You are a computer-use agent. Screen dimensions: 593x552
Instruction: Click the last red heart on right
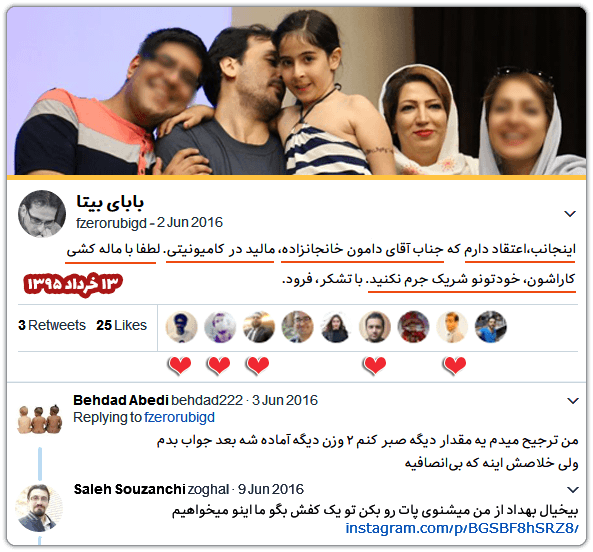454,366
